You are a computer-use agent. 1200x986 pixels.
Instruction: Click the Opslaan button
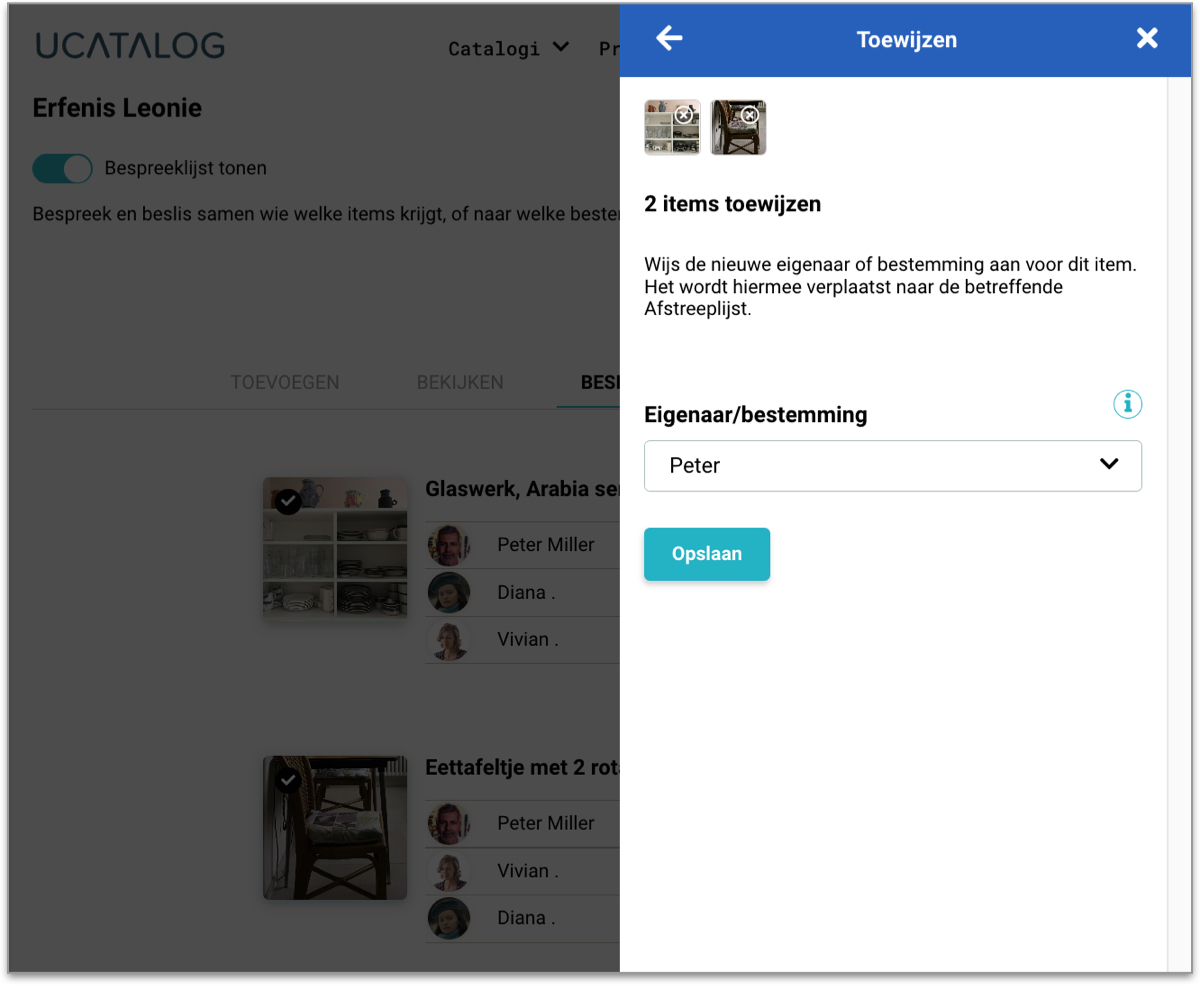707,554
